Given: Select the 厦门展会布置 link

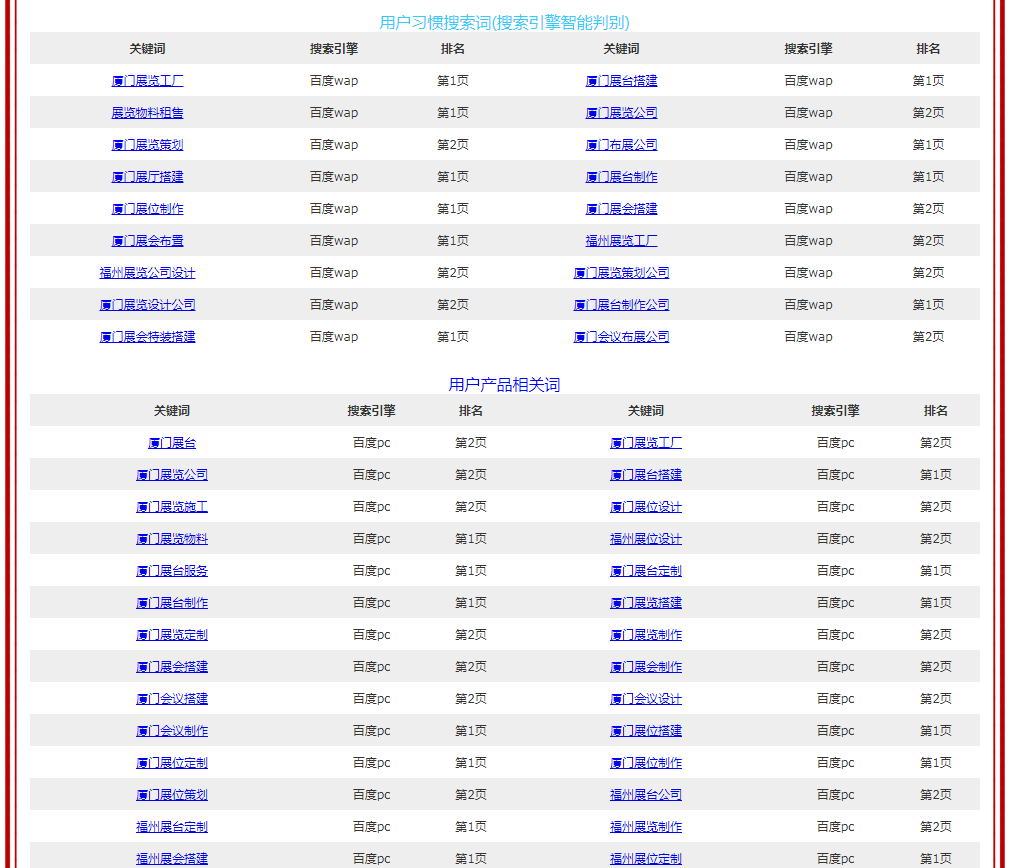Looking at the screenshot, I should pyautogui.click(x=147, y=241).
